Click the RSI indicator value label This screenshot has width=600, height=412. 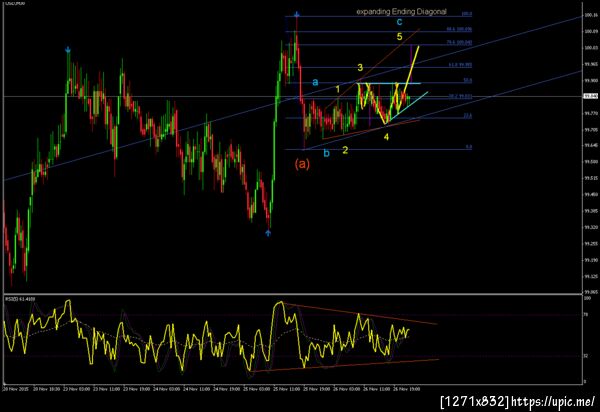click(x=19, y=299)
